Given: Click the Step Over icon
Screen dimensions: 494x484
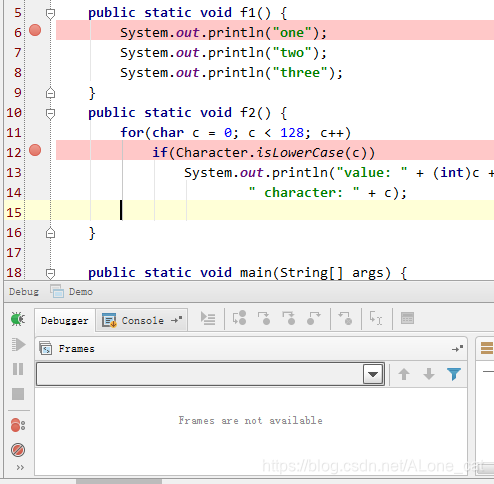Looking at the screenshot, I should click(239, 318).
